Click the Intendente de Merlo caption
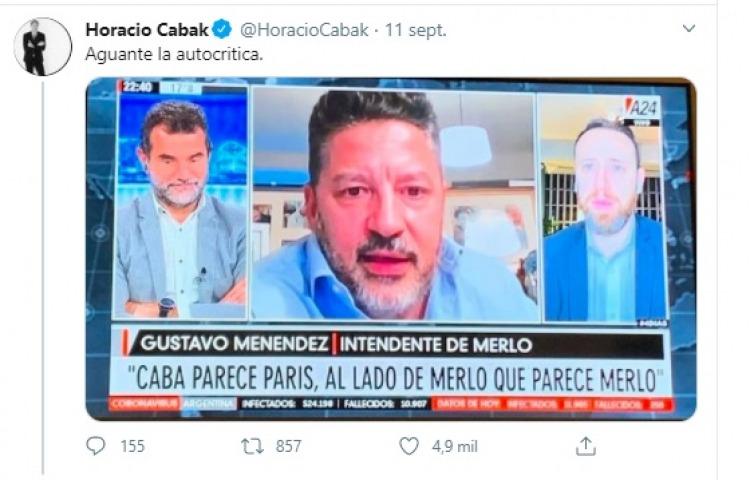Screen dimensions: 750x480 point(436,345)
